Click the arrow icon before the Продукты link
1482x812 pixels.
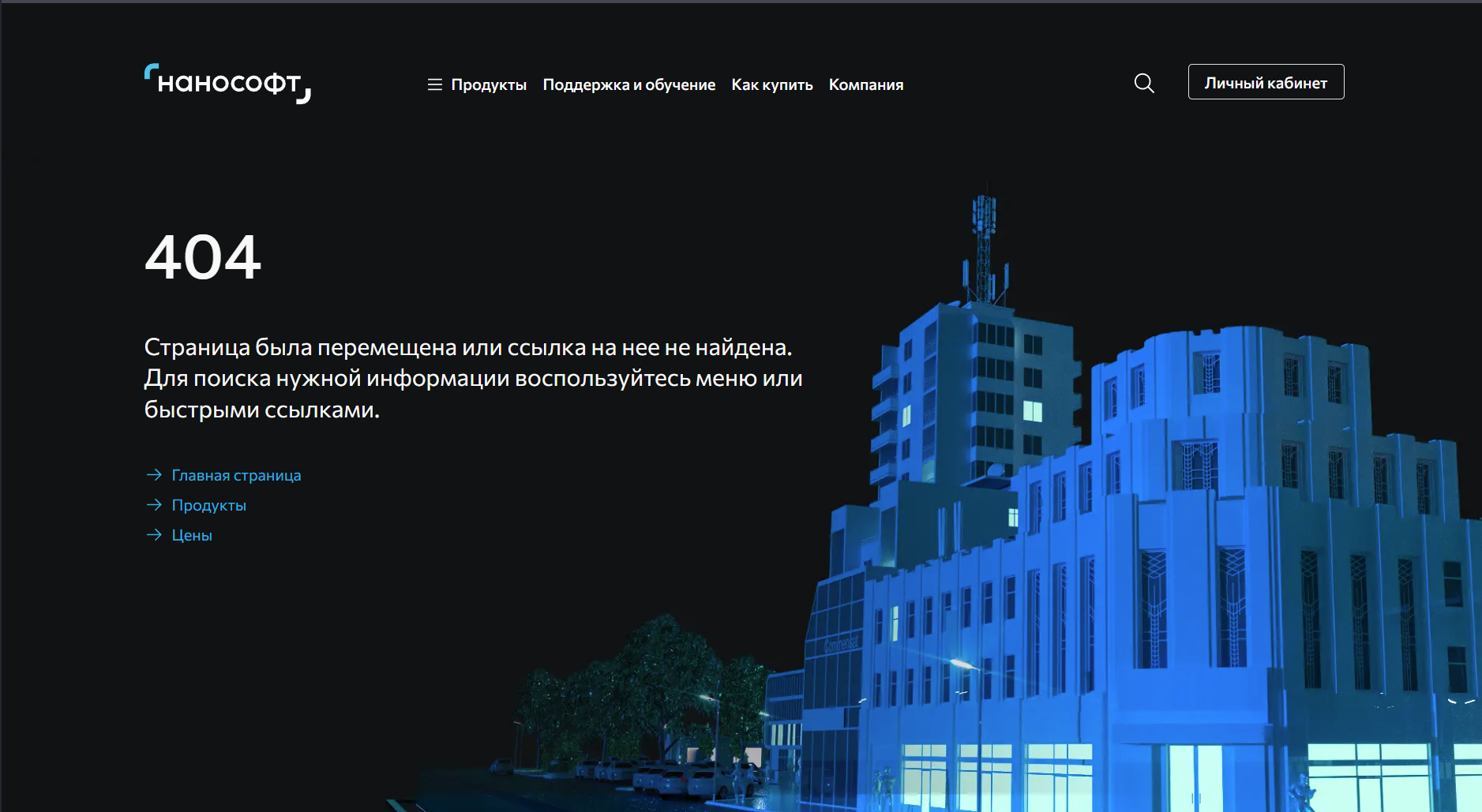click(154, 505)
